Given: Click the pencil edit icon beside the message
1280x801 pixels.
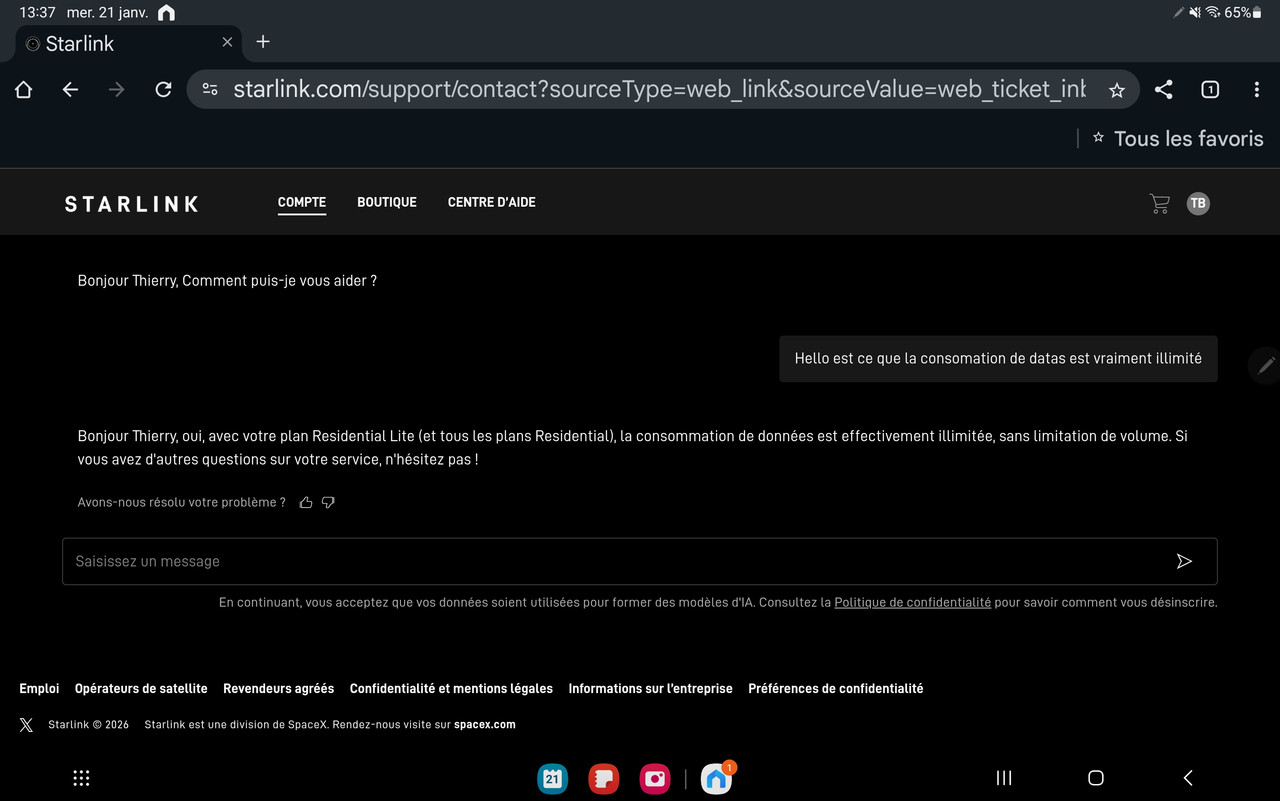Looking at the screenshot, I should [1266, 364].
